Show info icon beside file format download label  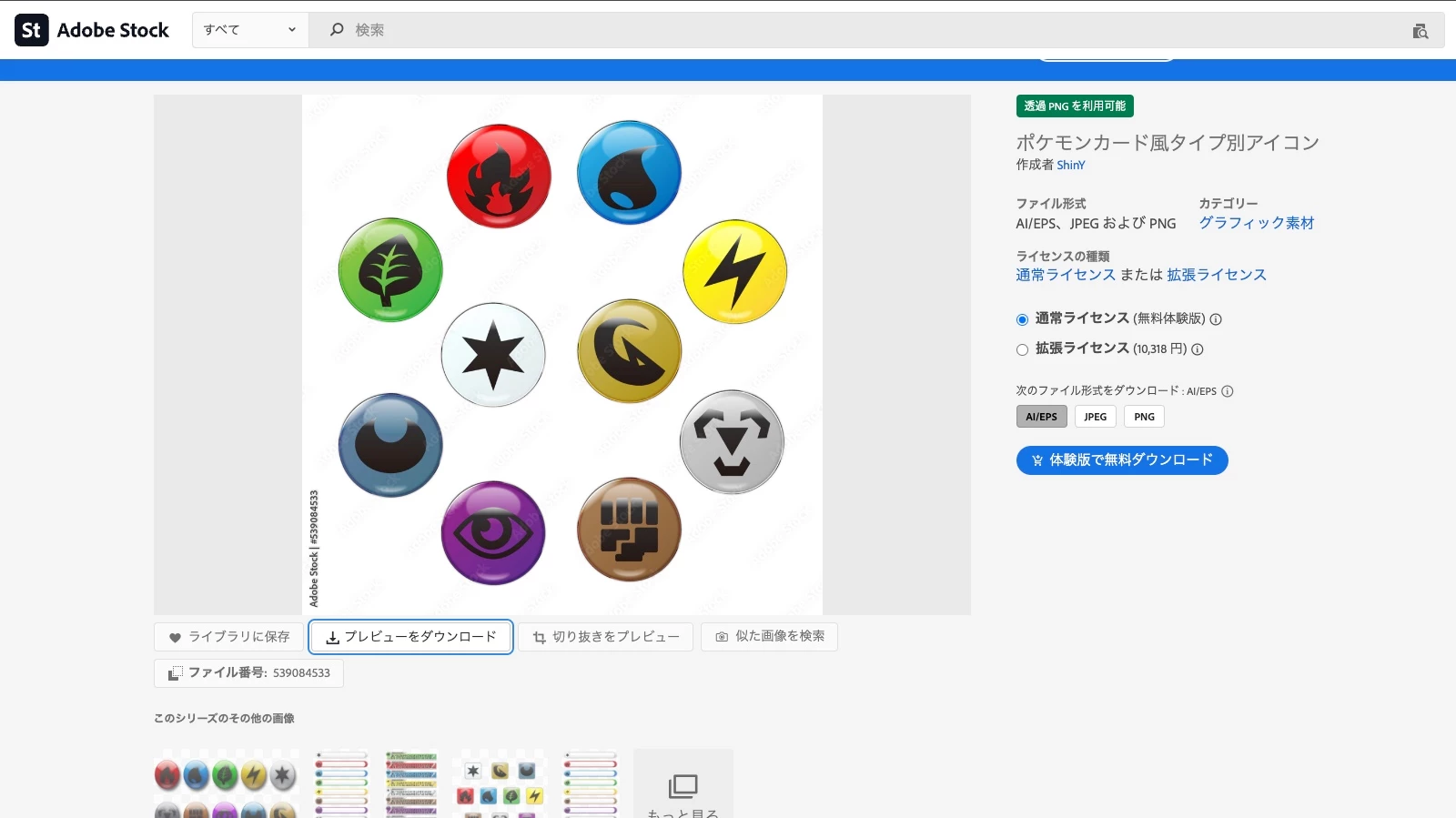pyautogui.click(x=1227, y=391)
